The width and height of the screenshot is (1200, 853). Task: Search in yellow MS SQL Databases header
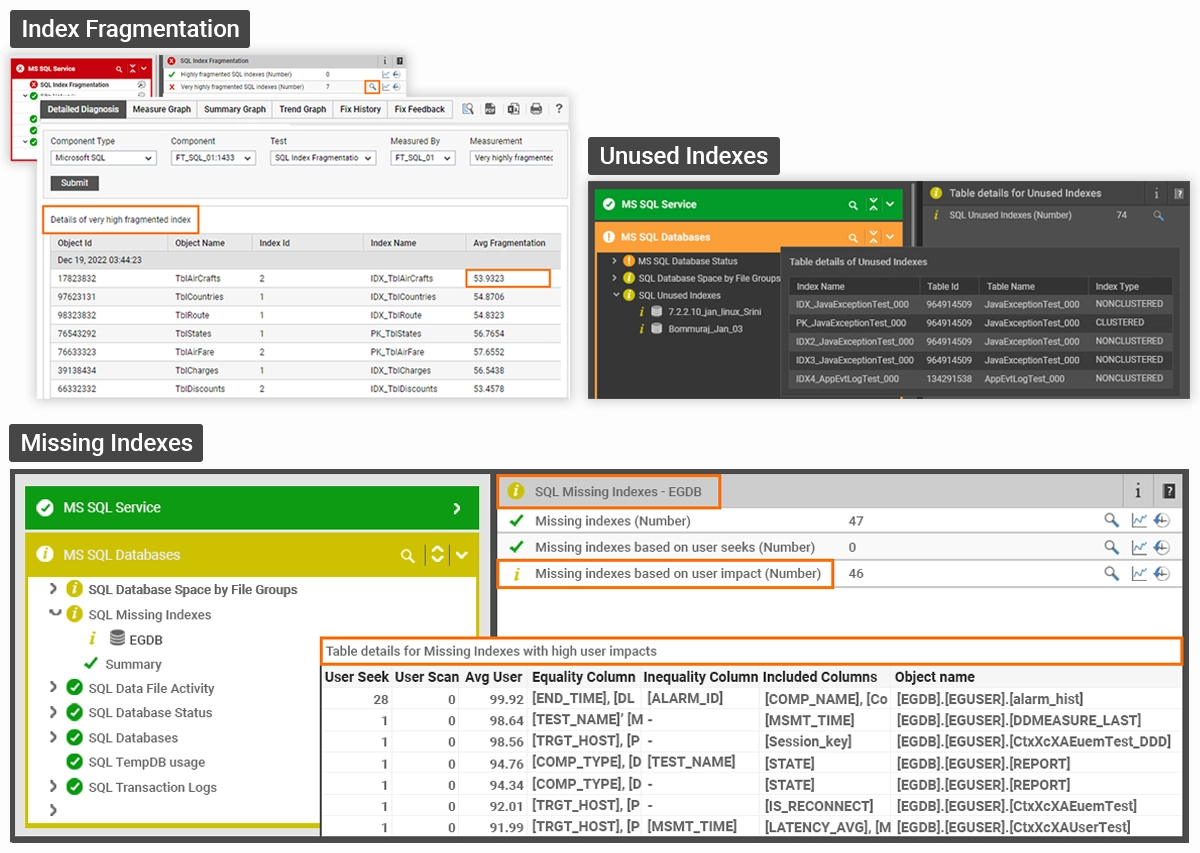click(x=407, y=556)
